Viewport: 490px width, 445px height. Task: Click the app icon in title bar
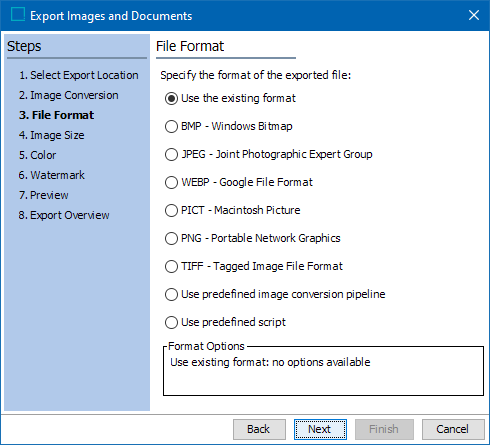(18, 15)
